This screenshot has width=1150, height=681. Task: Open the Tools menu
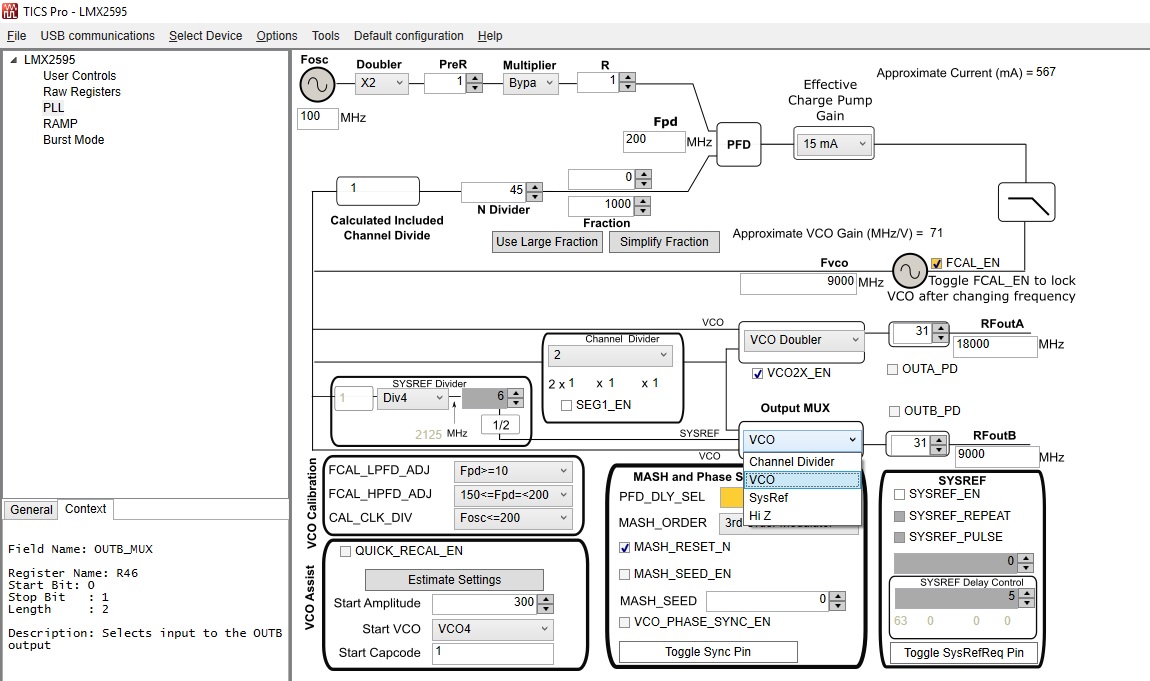pos(326,36)
